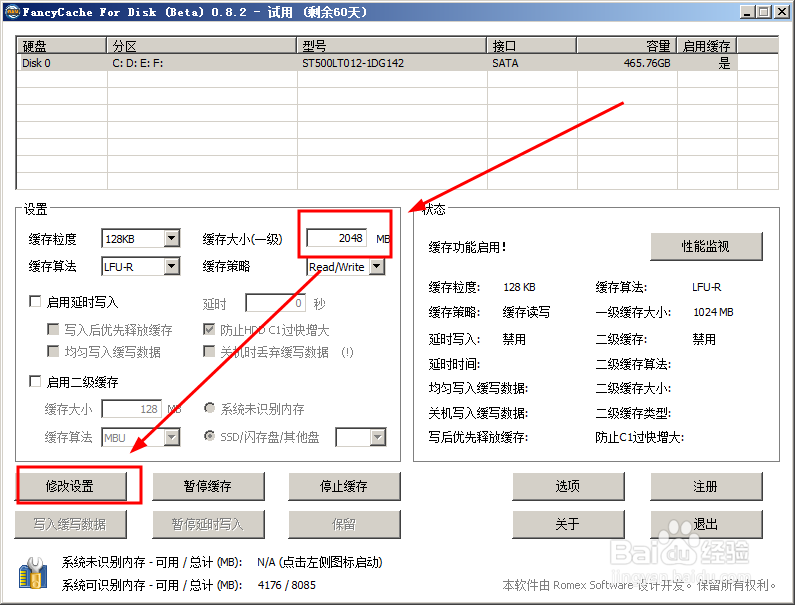Toggle 关机时丢弃缓写数据 checkbox
This screenshot has width=795, height=605.
pos(208,351)
